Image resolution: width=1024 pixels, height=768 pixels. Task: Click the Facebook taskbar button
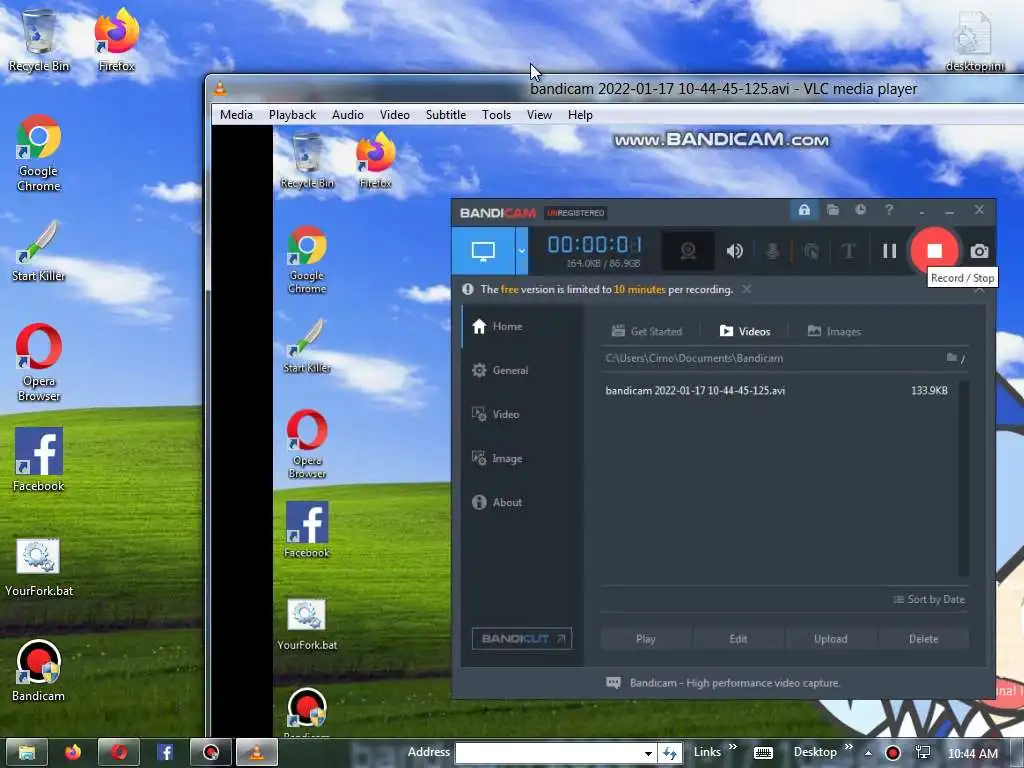(x=165, y=752)
